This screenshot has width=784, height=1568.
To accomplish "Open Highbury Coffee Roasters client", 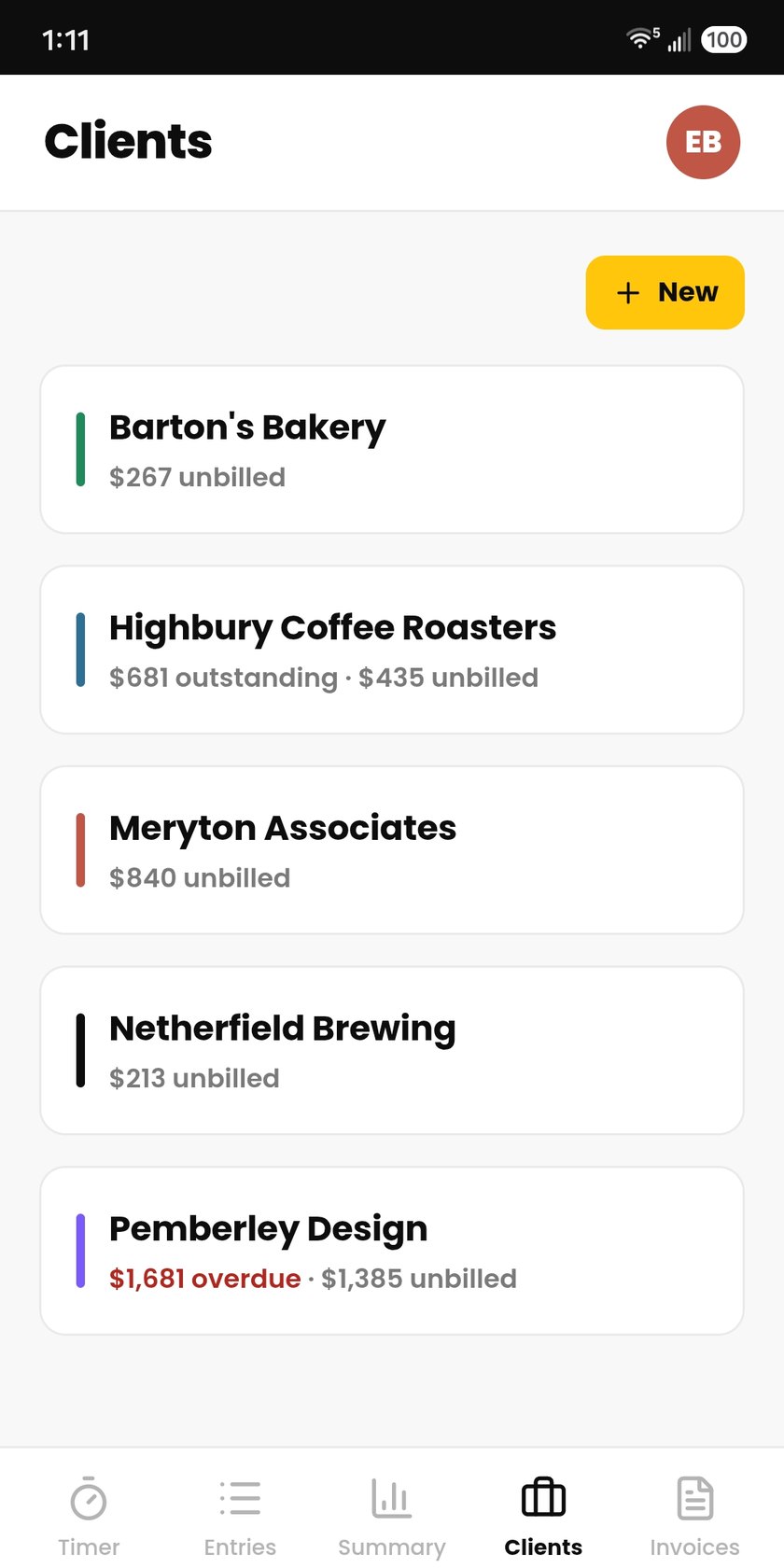I will click(392, 650).
